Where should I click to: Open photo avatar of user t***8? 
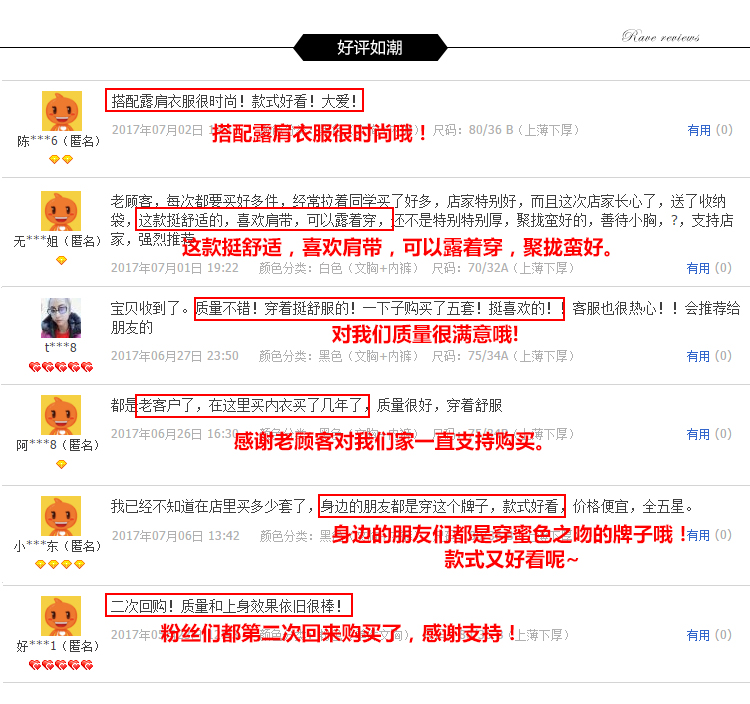pos(61,318)
